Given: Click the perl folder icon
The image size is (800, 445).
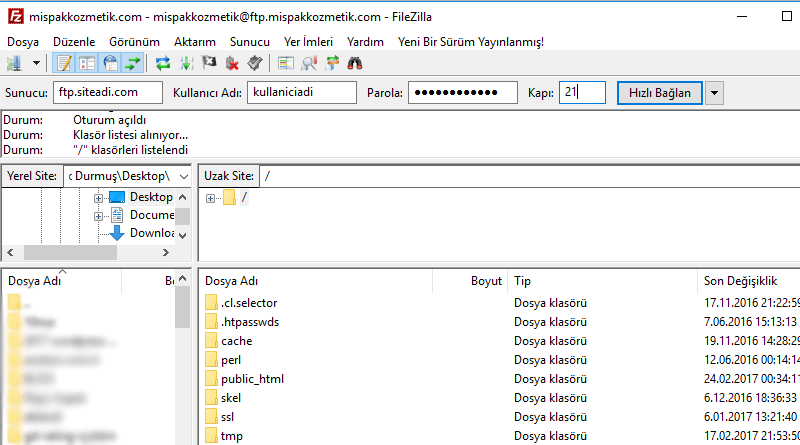Looking at the screenshot, I should tap(211, 360).
